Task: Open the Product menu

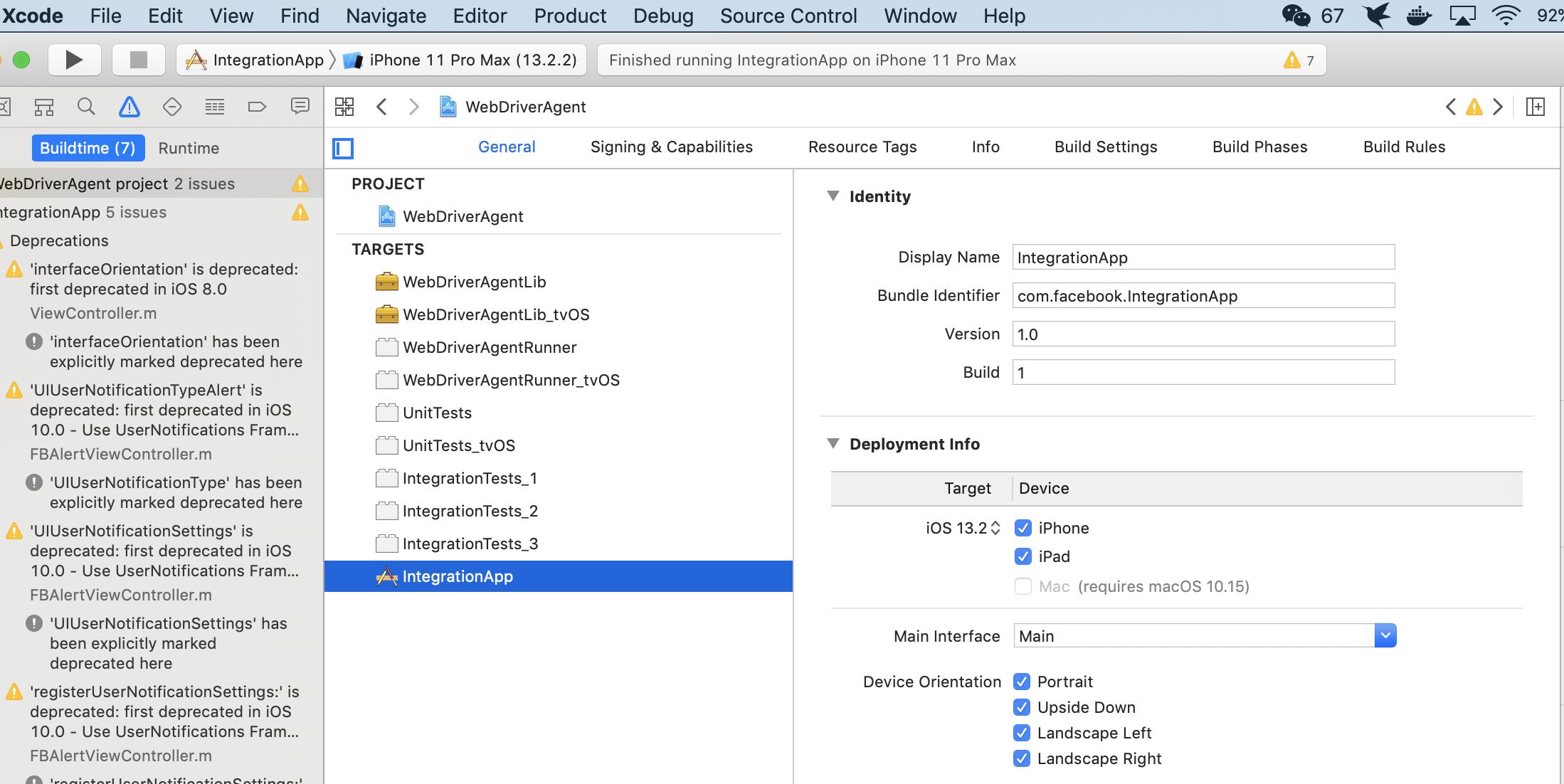Action: [570, 16]
